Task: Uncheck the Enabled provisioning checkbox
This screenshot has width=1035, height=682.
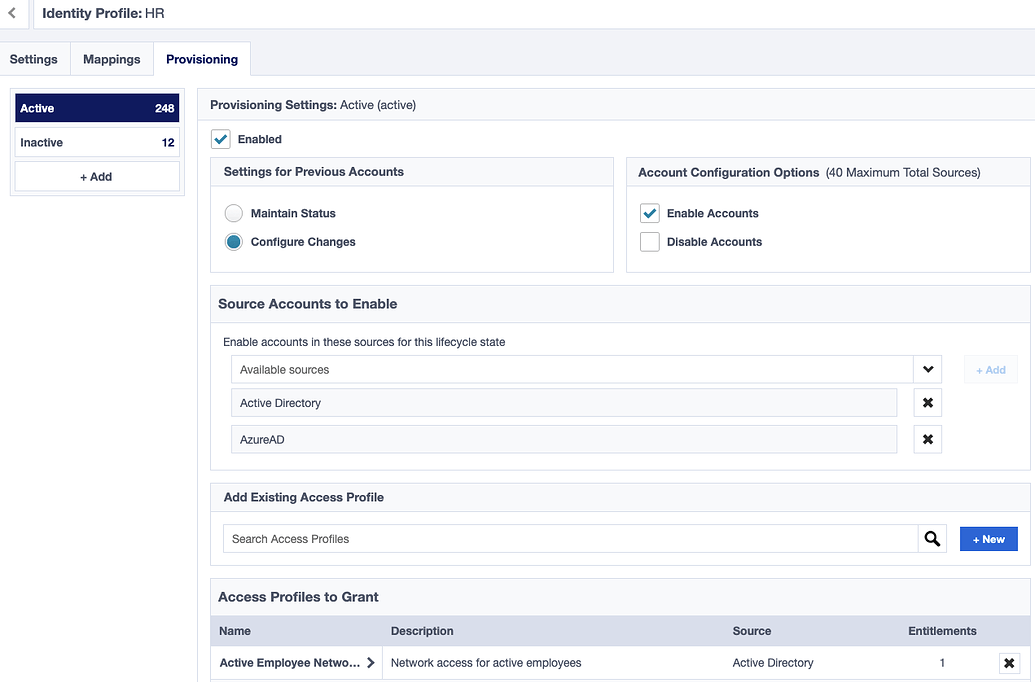Action: [x=221, y=139]
